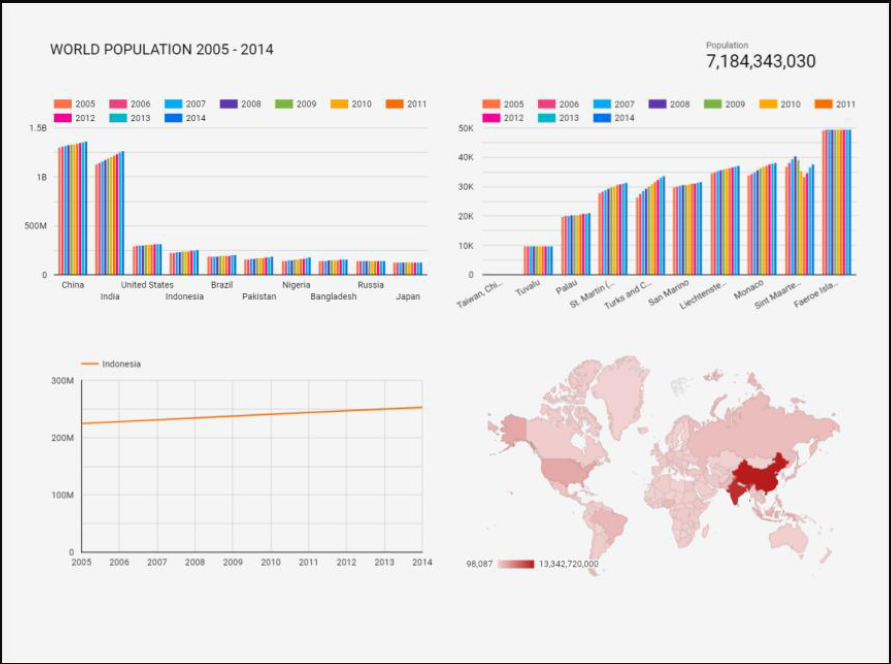This screenshot has width=891, height=664.
Task: Click the China bar group in left chart
Action: pos(72,210)
